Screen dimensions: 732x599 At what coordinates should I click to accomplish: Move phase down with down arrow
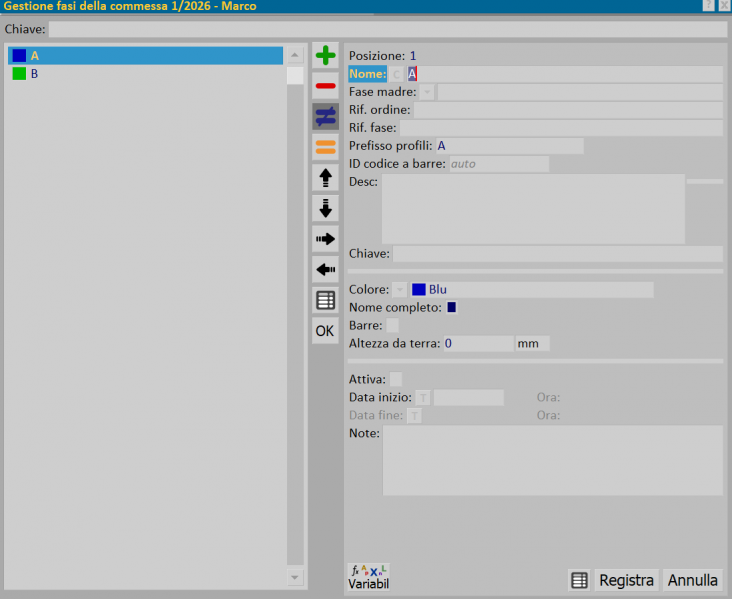coord(325,208)
